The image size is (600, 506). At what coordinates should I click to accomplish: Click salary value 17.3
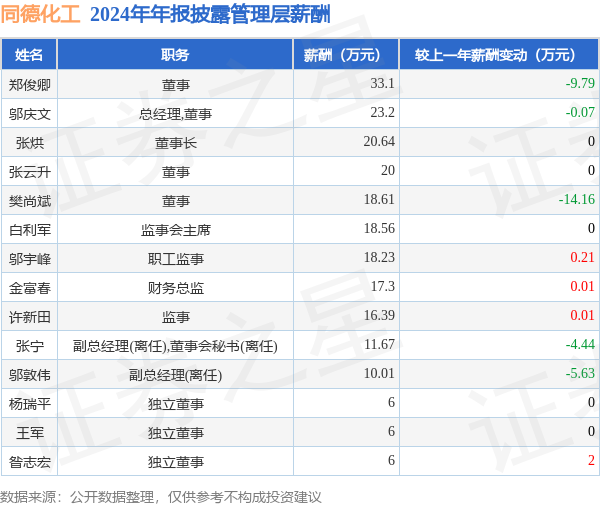tap(382, 286)
